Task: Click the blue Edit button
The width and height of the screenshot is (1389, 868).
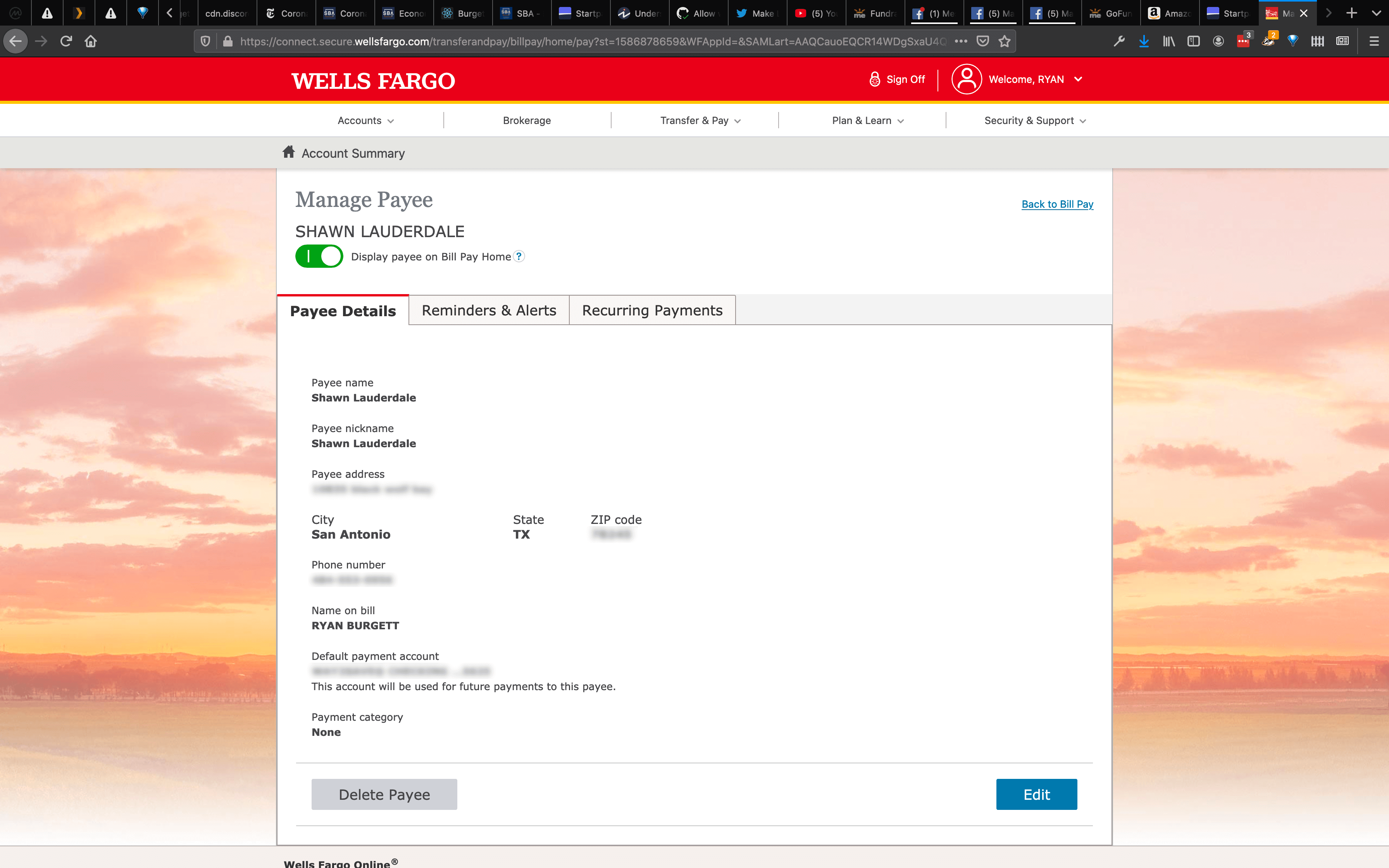Action: pos(1036,794)
